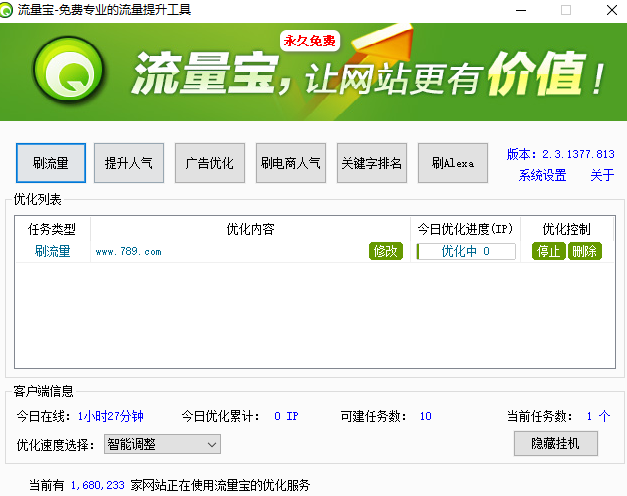The width and height of the screenshot is (627, 496).
Task: Select the 刷流量 tab
Action: tap(51, 163)
